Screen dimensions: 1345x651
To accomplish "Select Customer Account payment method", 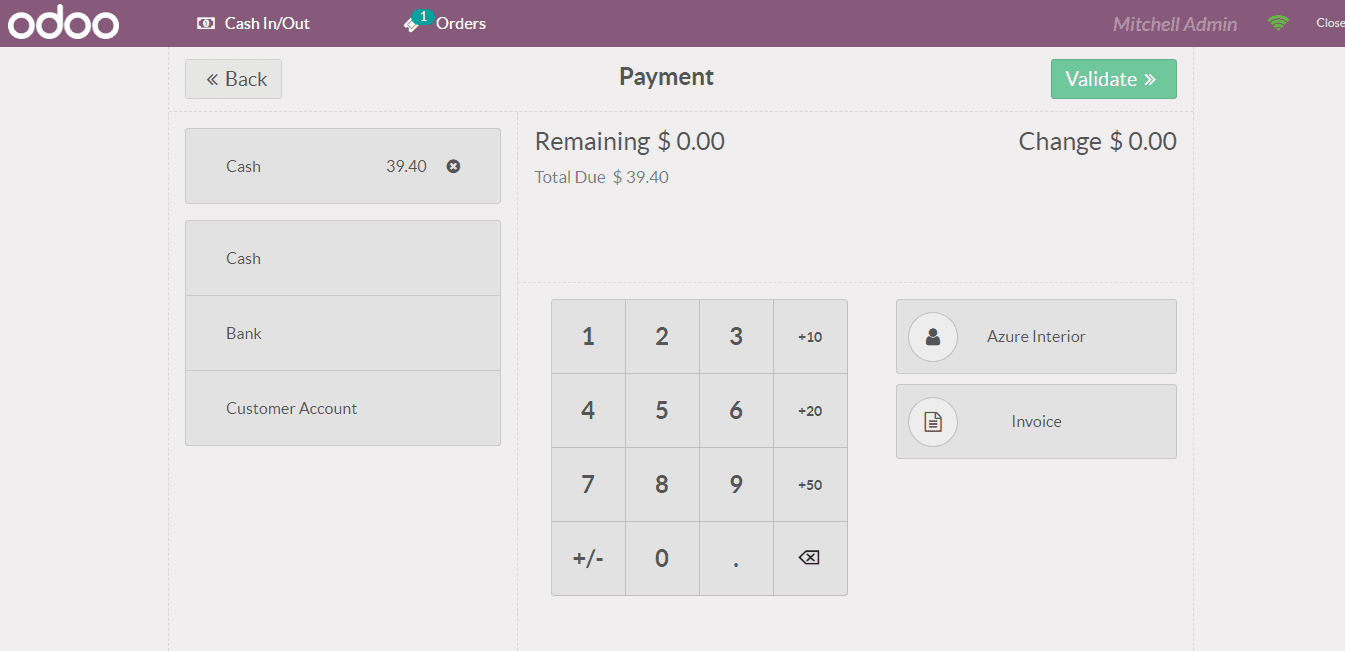I will [x=342, y=408].
